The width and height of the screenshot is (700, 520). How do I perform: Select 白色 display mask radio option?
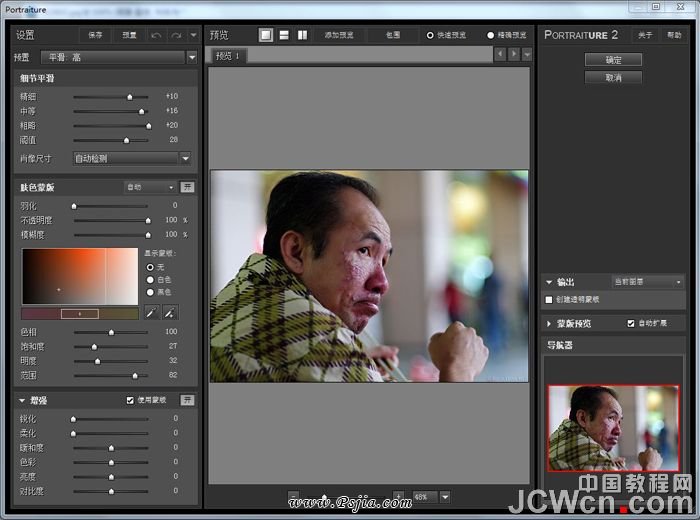150,280
